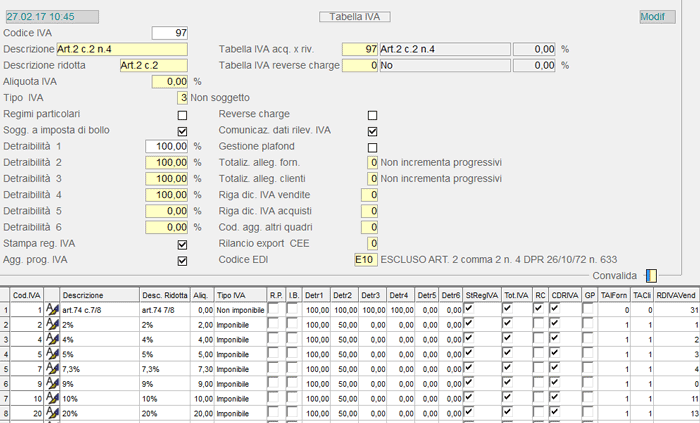This screenshot has width=700, height=423.
Task: Click the edit icon in the 9% row
Action: [x=52, y=383]
